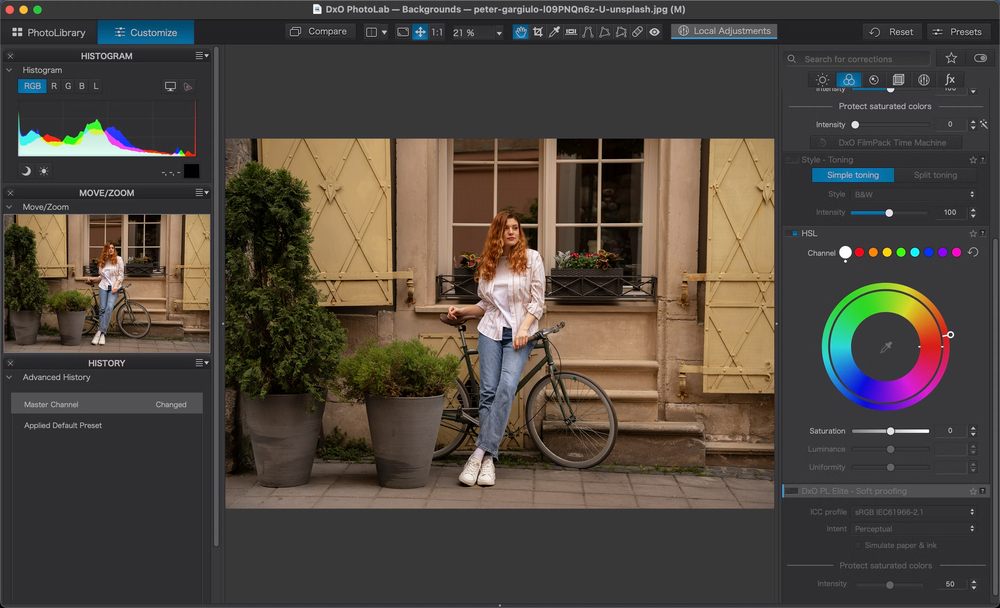Viewport: 1000px width, 608px height.
Task: Open the Color tools palette tab
Action: [x=848, y=80]
